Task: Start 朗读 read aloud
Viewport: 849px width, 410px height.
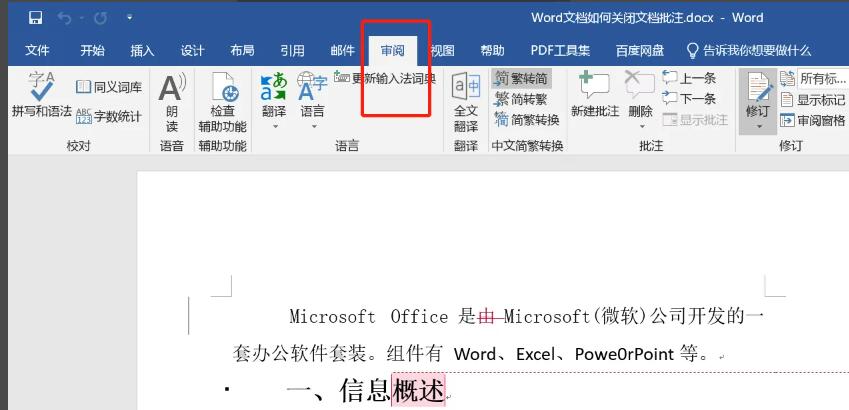Action: point(172,103)
